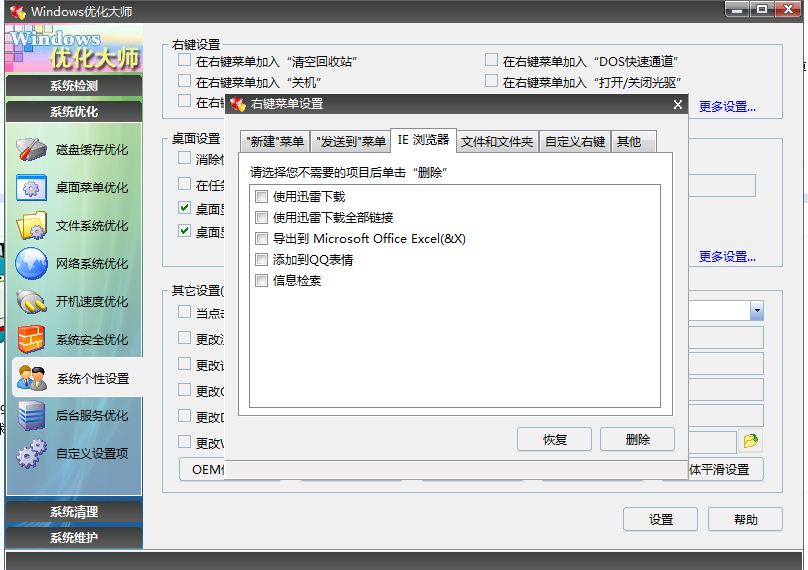Viewport: 808px width, 570px height.
Task: Open the 自定义右键 tab
Action: (575, 142)
